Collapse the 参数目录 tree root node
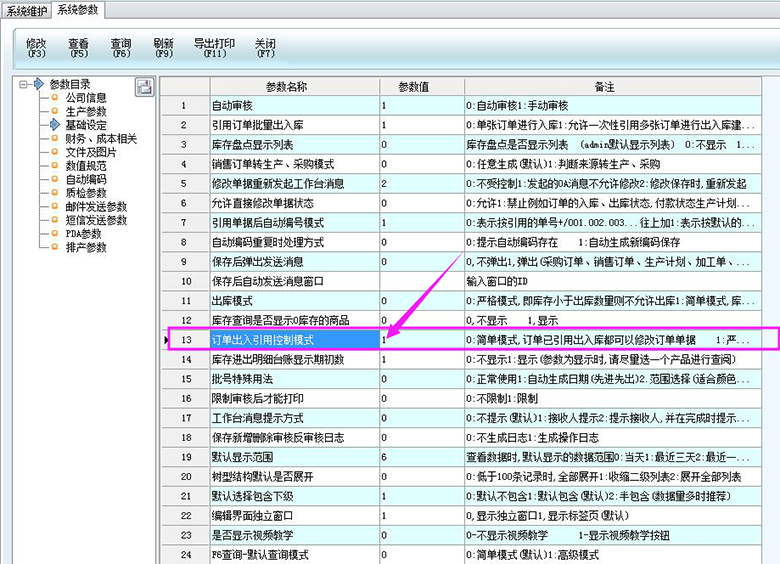780x564 pixels. coord(24,84)
